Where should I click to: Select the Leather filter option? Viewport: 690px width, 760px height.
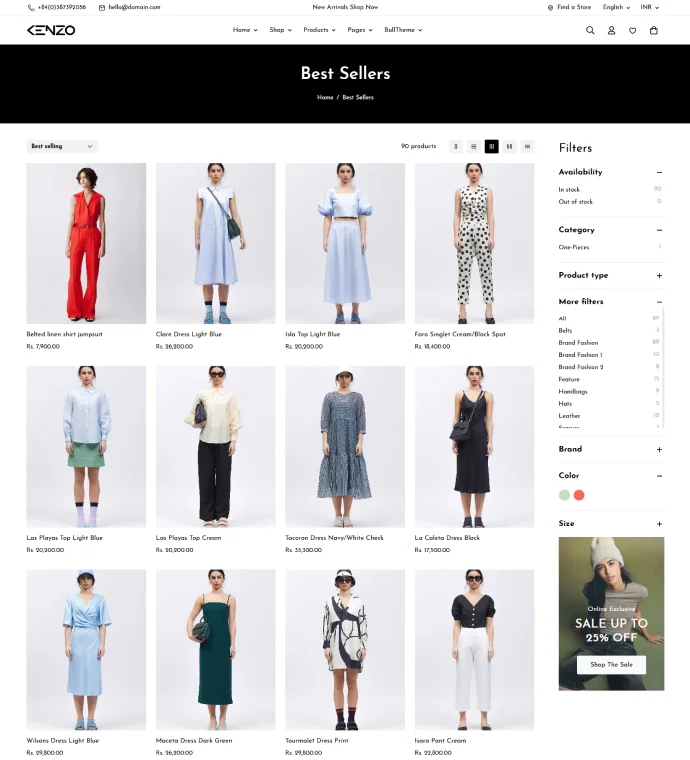(x=569, y=416)
